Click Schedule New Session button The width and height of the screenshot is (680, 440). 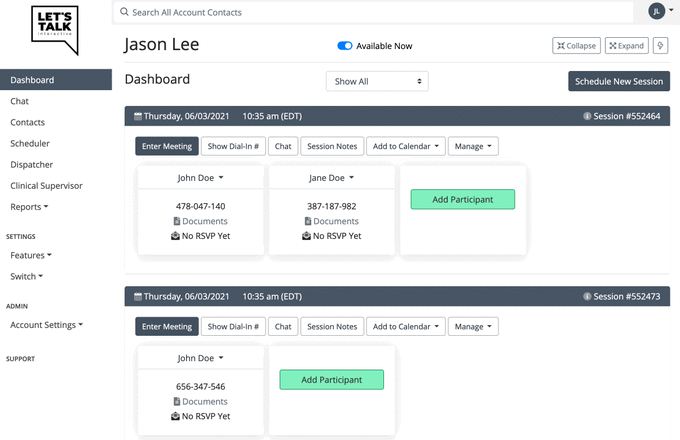618,81
